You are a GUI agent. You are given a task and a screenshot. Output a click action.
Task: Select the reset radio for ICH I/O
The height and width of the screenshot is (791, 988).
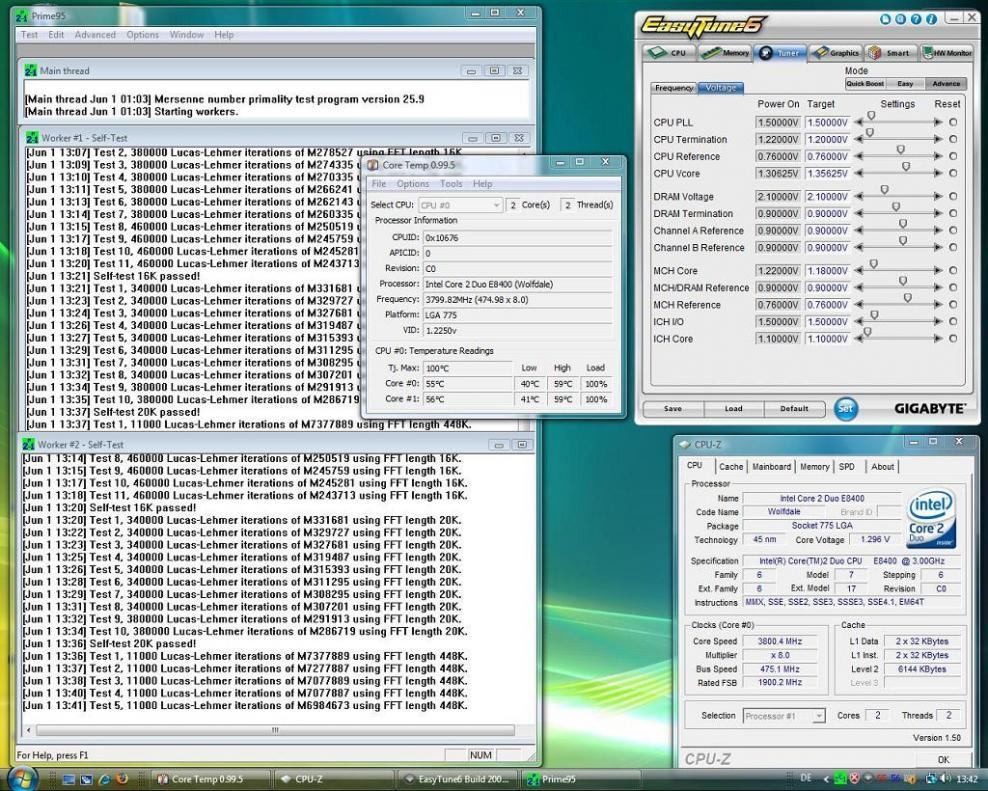click(953, 321)
